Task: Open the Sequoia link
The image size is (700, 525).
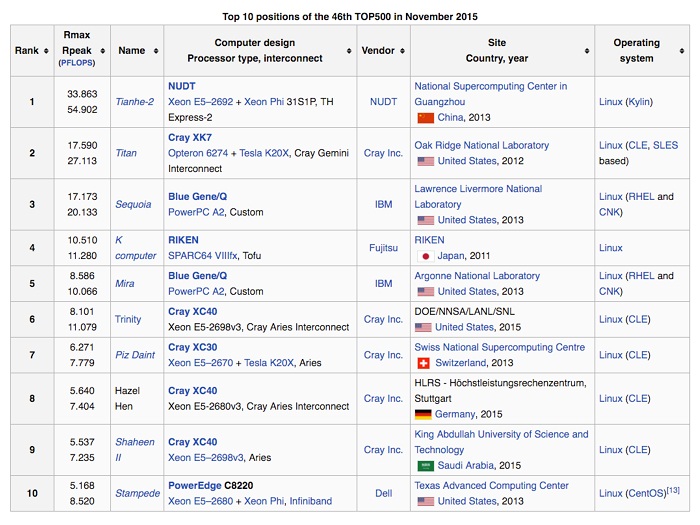Action: pos(133,204)
